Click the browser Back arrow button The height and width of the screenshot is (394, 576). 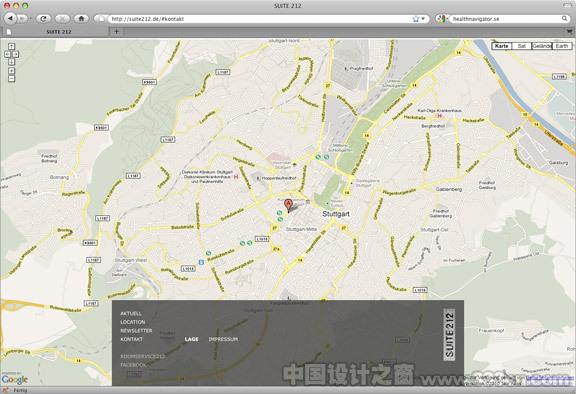click(11, 18)
